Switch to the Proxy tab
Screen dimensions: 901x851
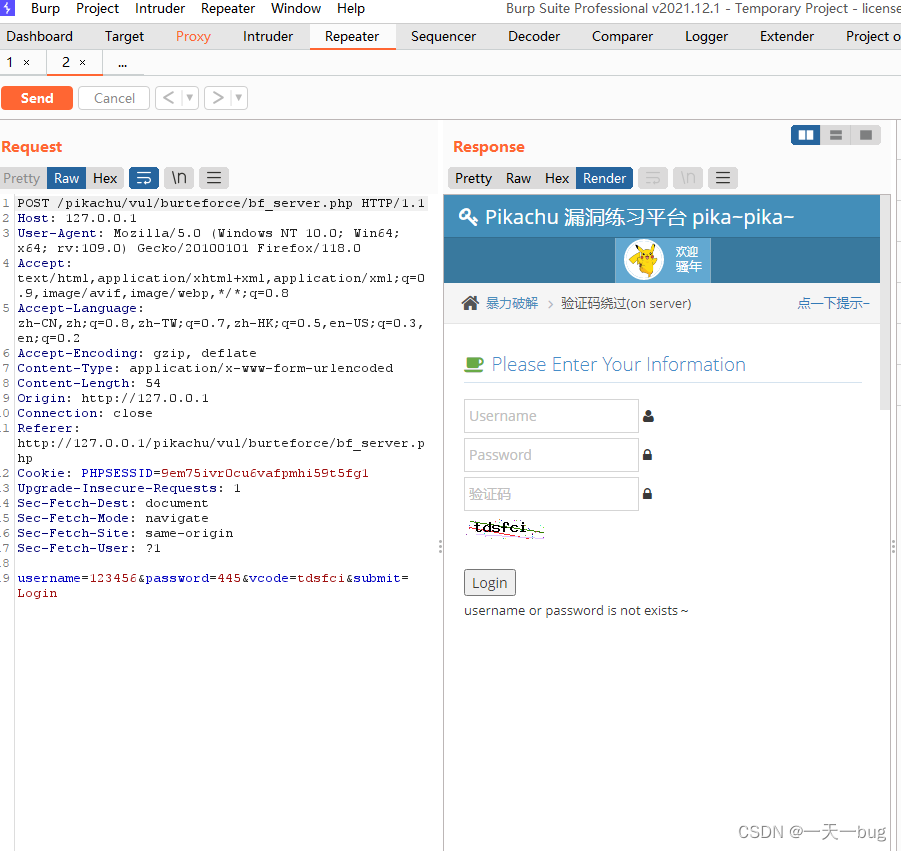click(x=193, y=36)
